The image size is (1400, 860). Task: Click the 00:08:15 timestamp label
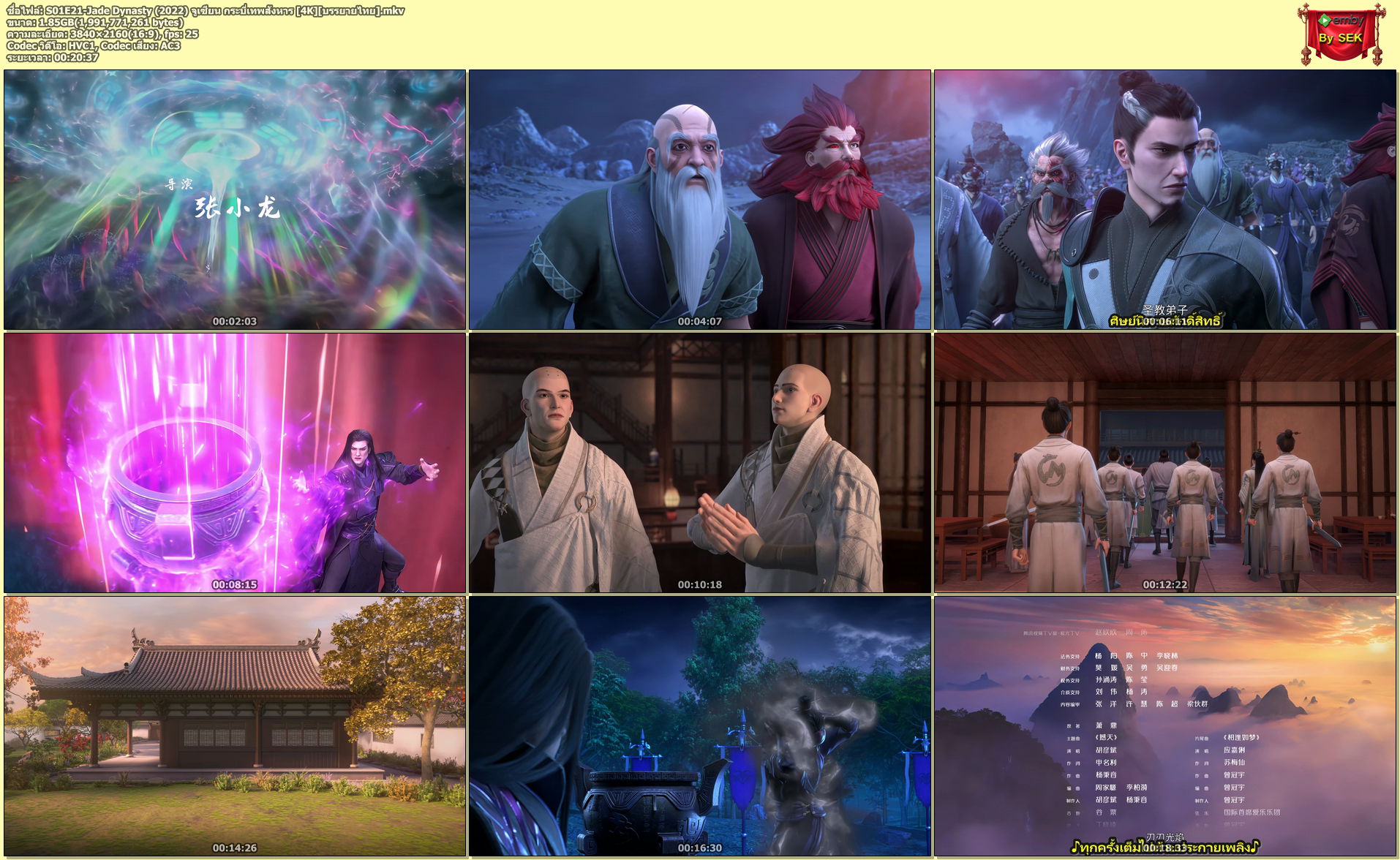235,584
